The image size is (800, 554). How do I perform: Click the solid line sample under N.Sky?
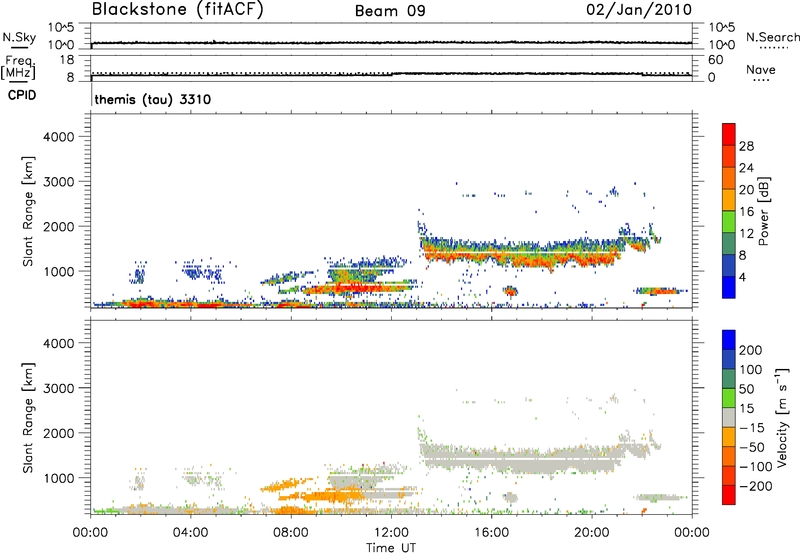(19, 48)
